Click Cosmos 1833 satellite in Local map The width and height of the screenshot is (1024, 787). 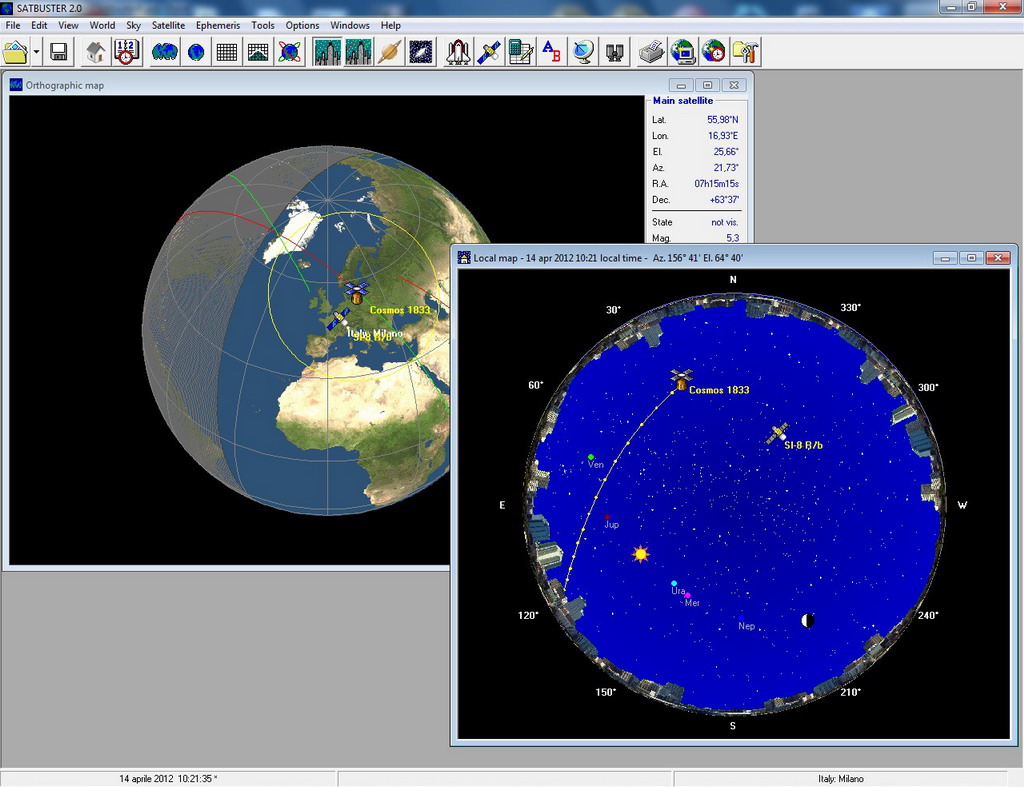point(680,380)
